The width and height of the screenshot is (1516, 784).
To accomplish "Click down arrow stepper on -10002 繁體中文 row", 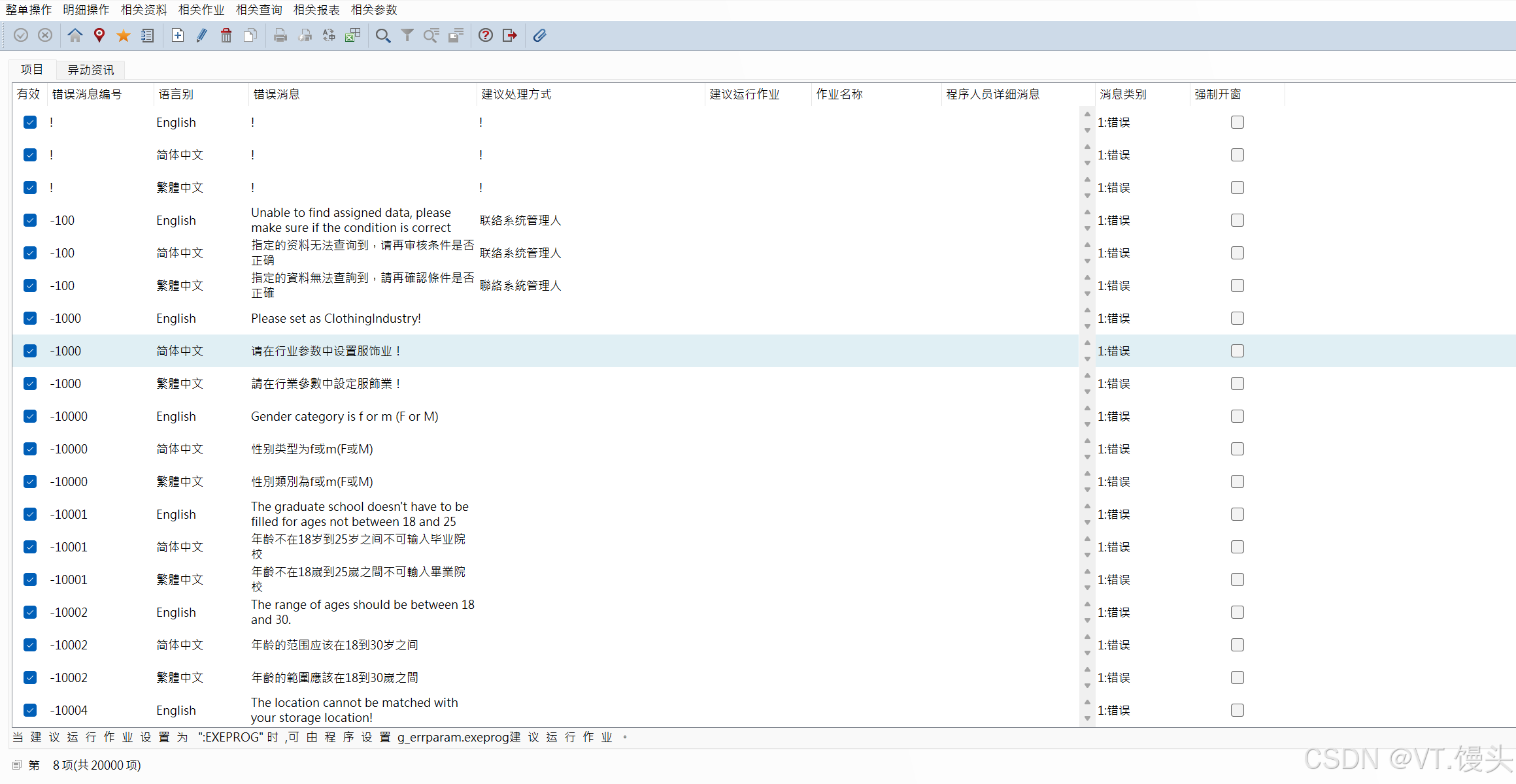I will coord(1087,686).
